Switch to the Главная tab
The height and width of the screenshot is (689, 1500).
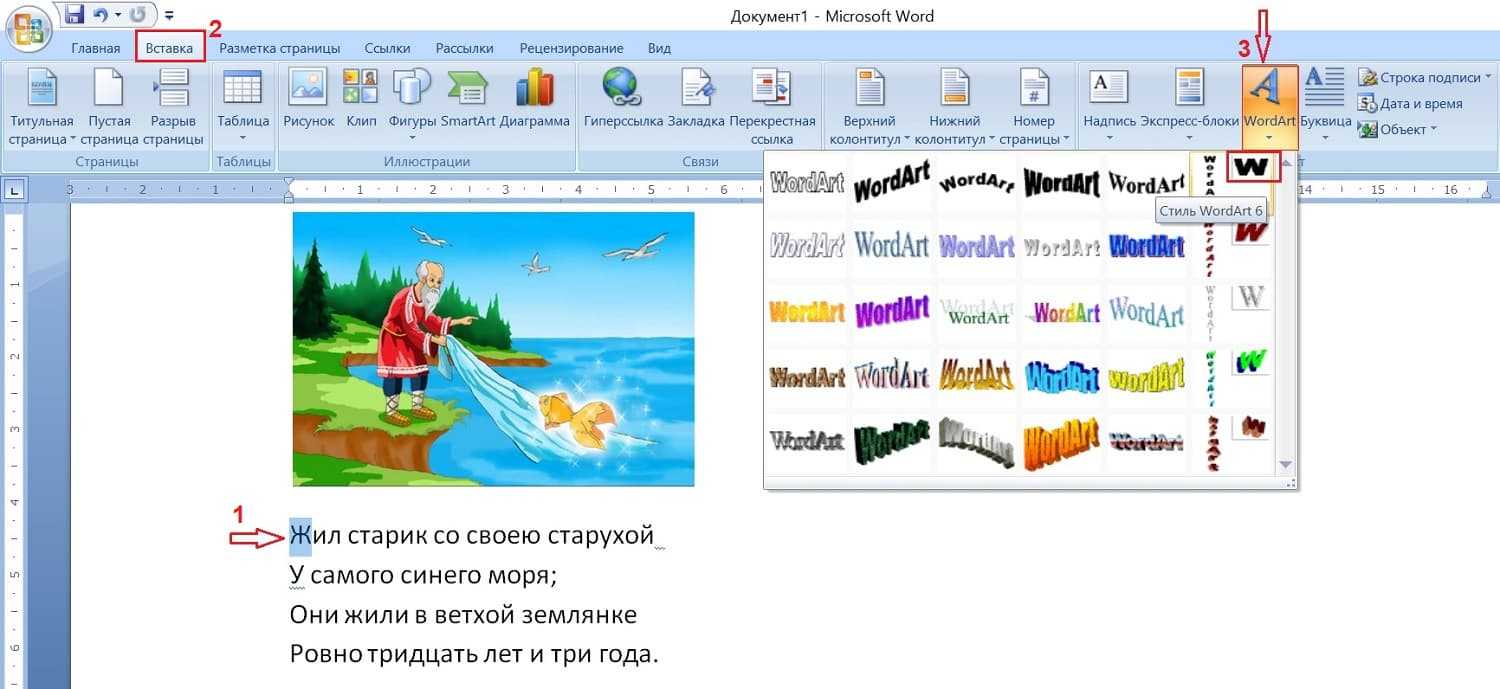(96, 48)
